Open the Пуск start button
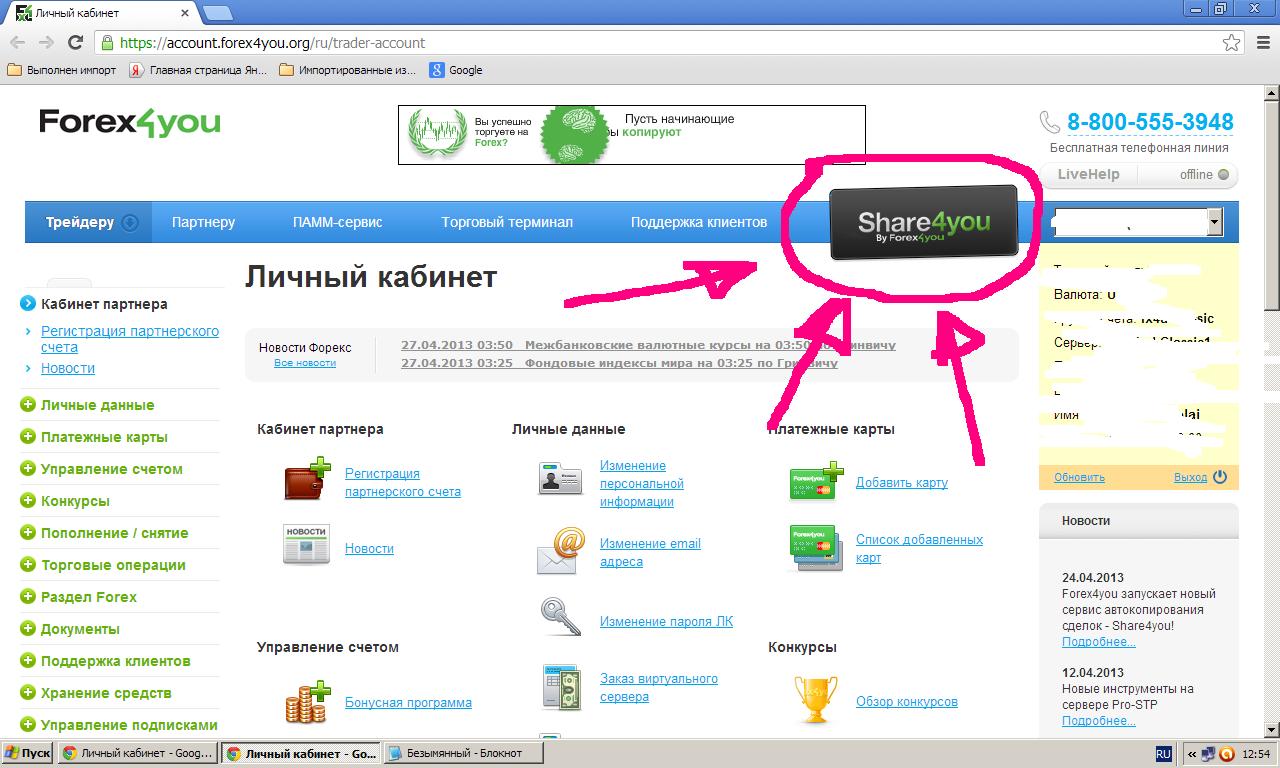Viewport: 1280px width, 768px height. (28, 753)
